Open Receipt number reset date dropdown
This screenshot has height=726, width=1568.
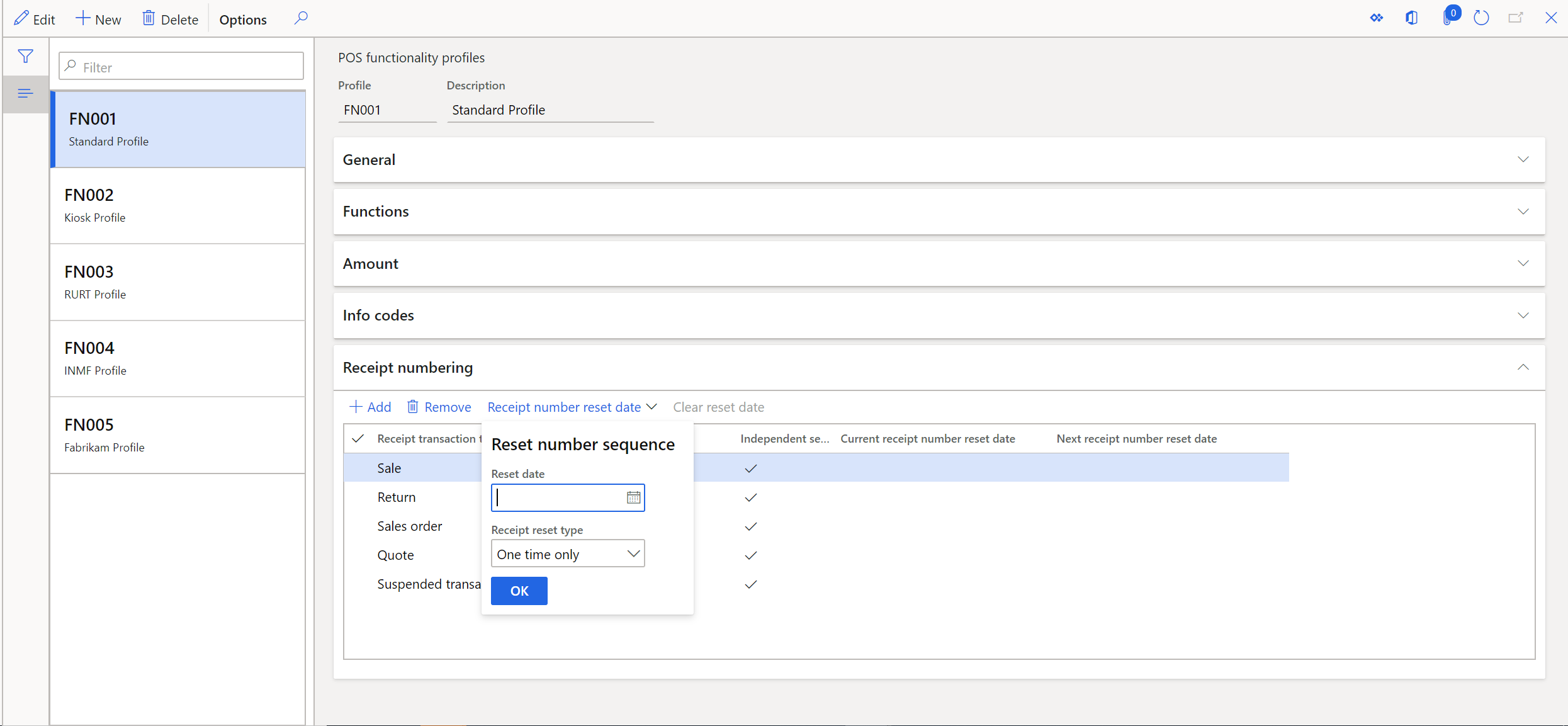click(x=572, y=407)
